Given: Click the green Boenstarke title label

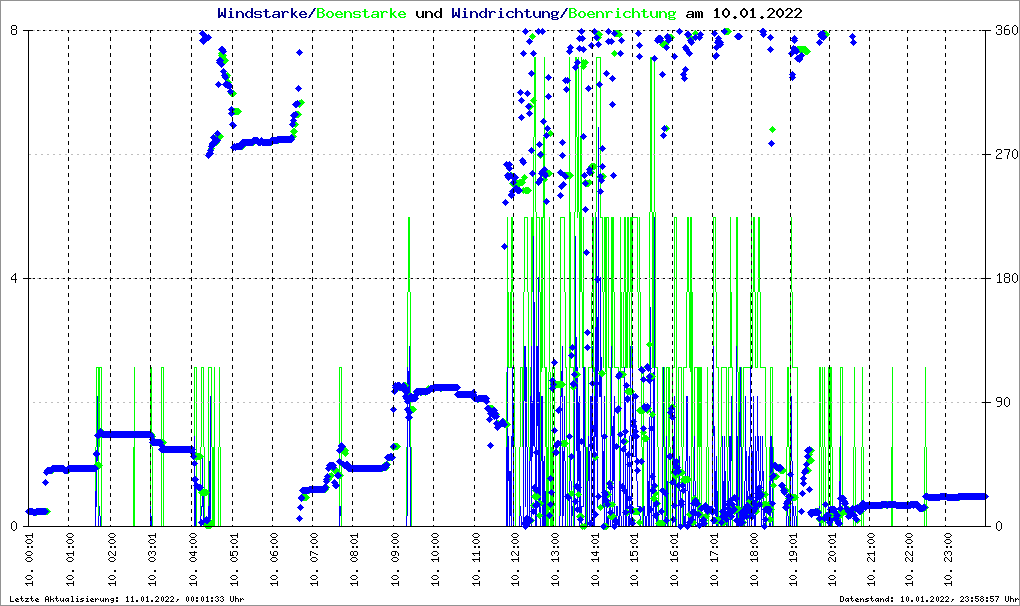Looking at the screenshot, I should pyautogui.click(x=361, y=14).
